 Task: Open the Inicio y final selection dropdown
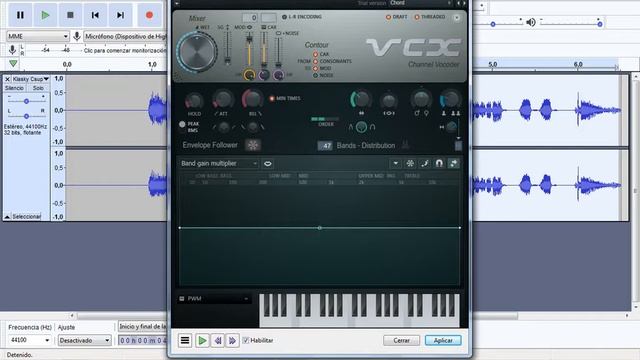(x=143, y=327)
